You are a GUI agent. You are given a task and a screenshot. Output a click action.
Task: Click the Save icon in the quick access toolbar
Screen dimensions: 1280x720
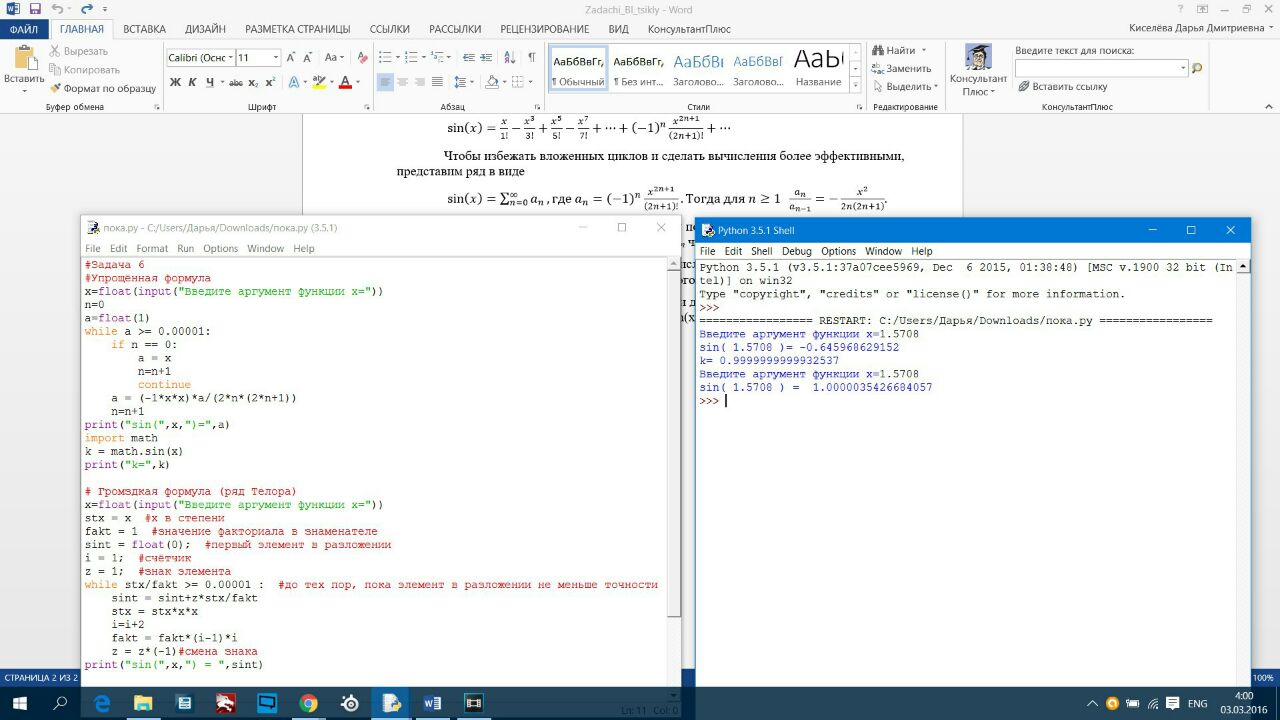pyautogui.click(x=35, y=9)
